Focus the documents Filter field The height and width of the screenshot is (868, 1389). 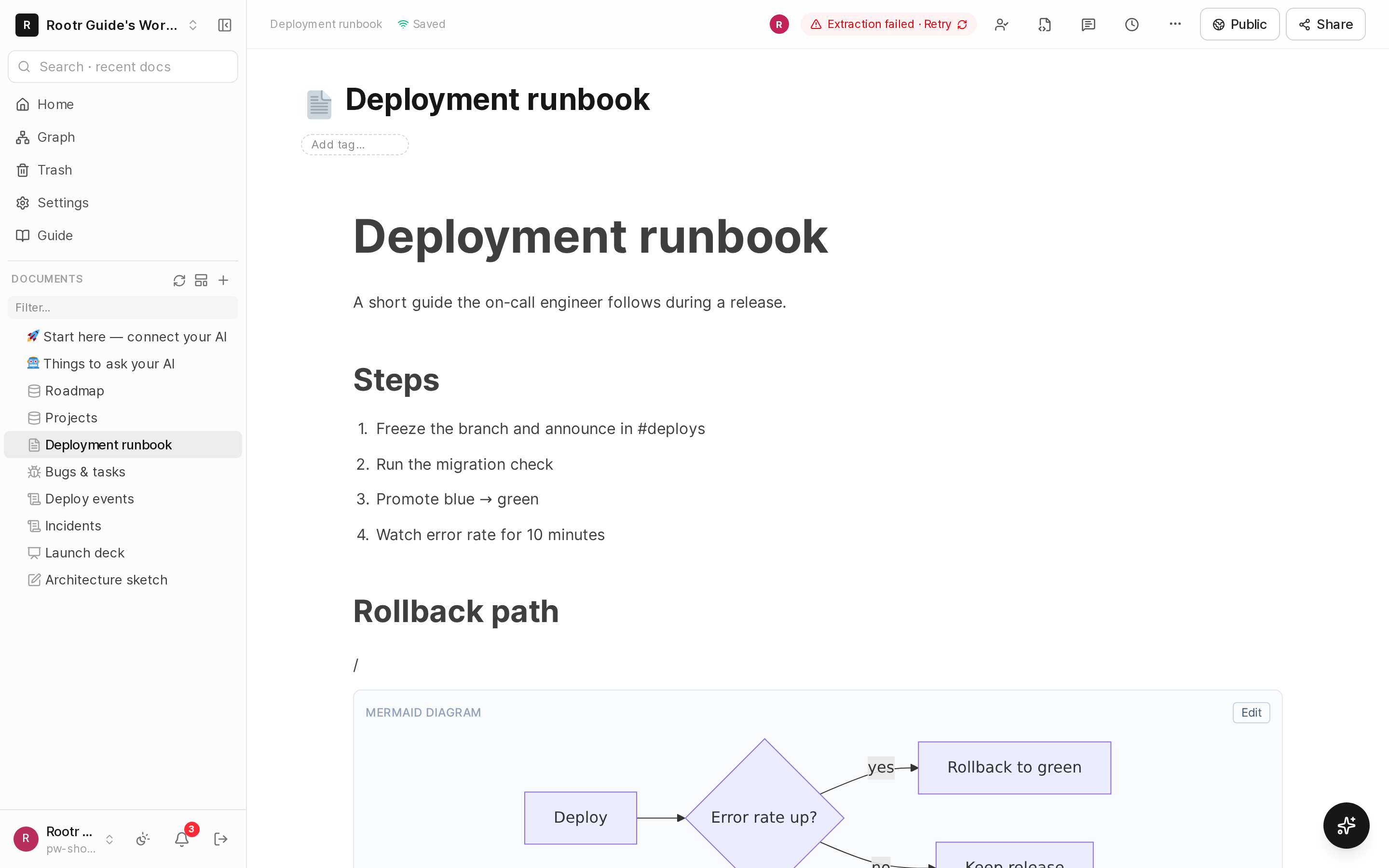[x=123, y=308]
